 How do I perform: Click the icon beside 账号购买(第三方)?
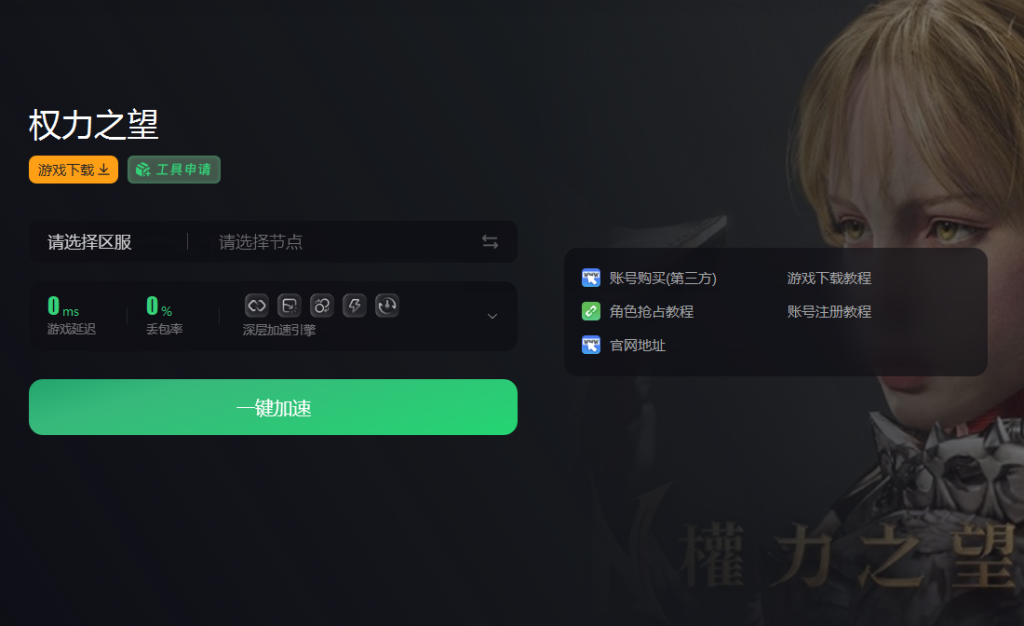591,278
